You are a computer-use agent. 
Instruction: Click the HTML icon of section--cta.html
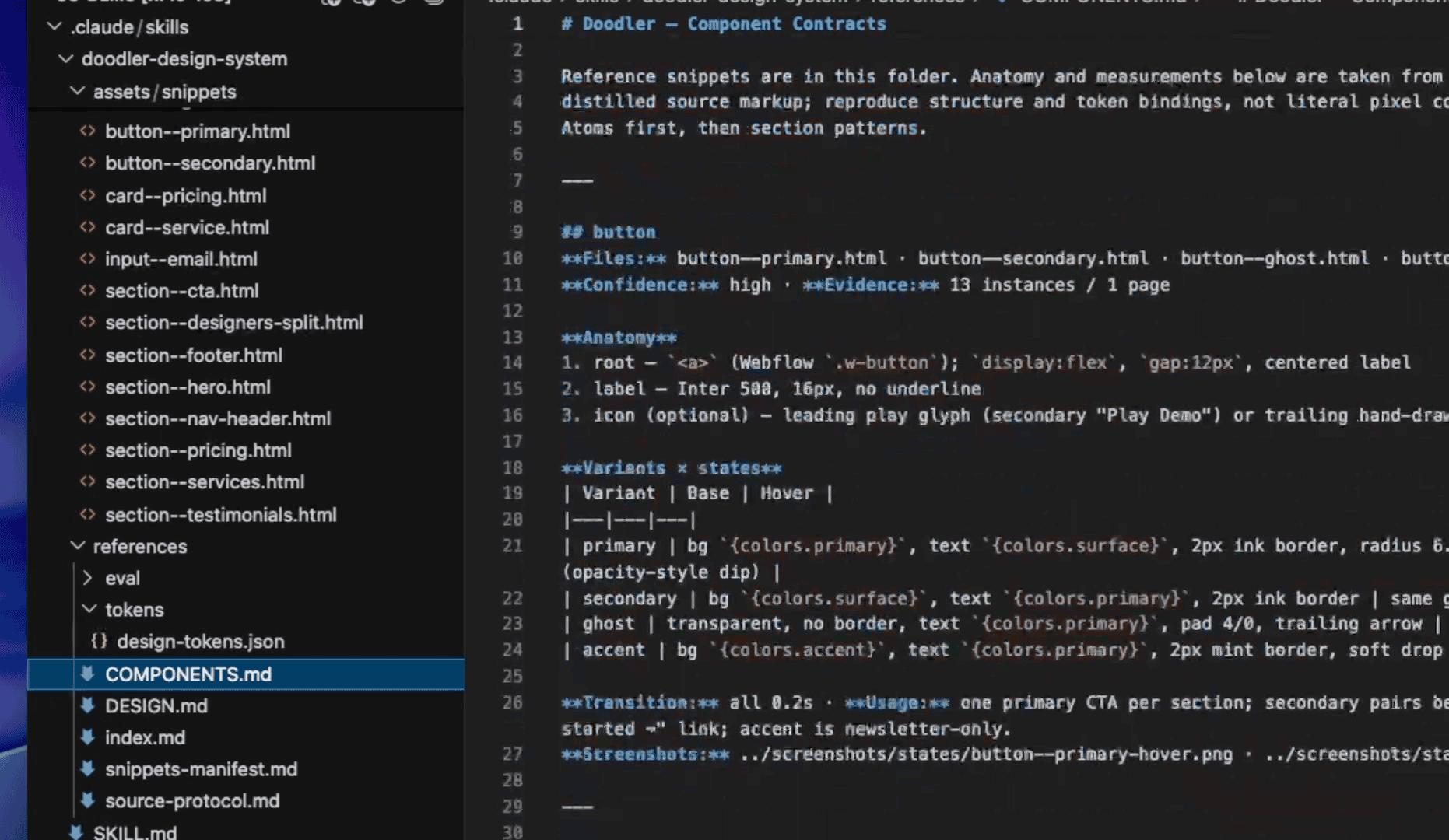coord(88,290)
